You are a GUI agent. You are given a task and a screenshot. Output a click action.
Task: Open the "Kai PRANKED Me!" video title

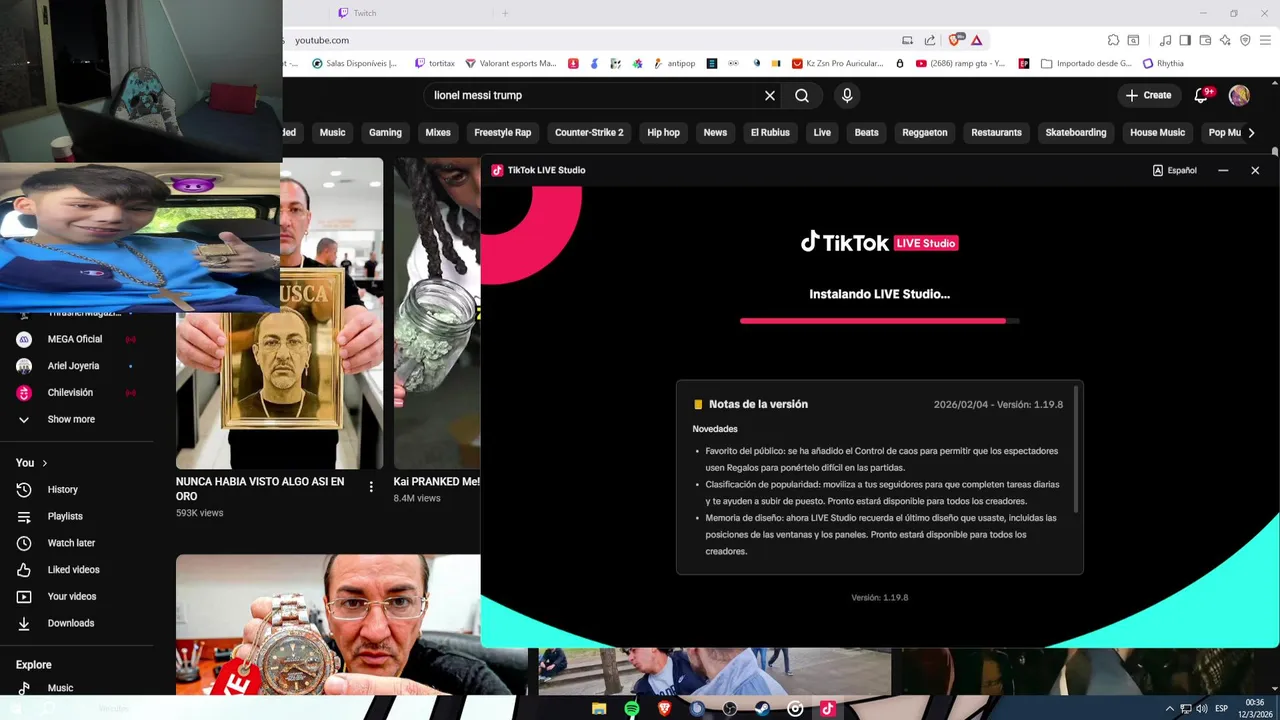point(437,482)
